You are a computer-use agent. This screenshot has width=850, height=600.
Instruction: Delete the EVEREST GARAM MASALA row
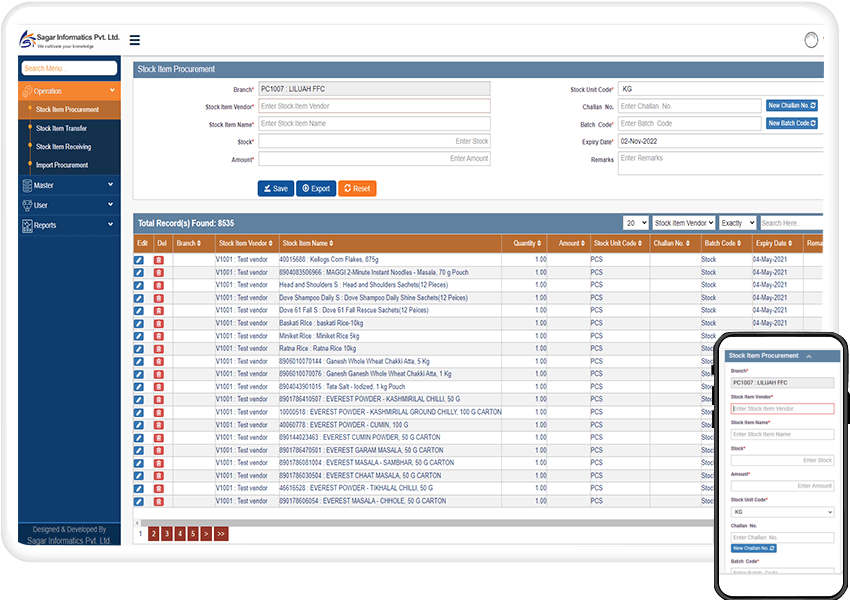point(159,450)
